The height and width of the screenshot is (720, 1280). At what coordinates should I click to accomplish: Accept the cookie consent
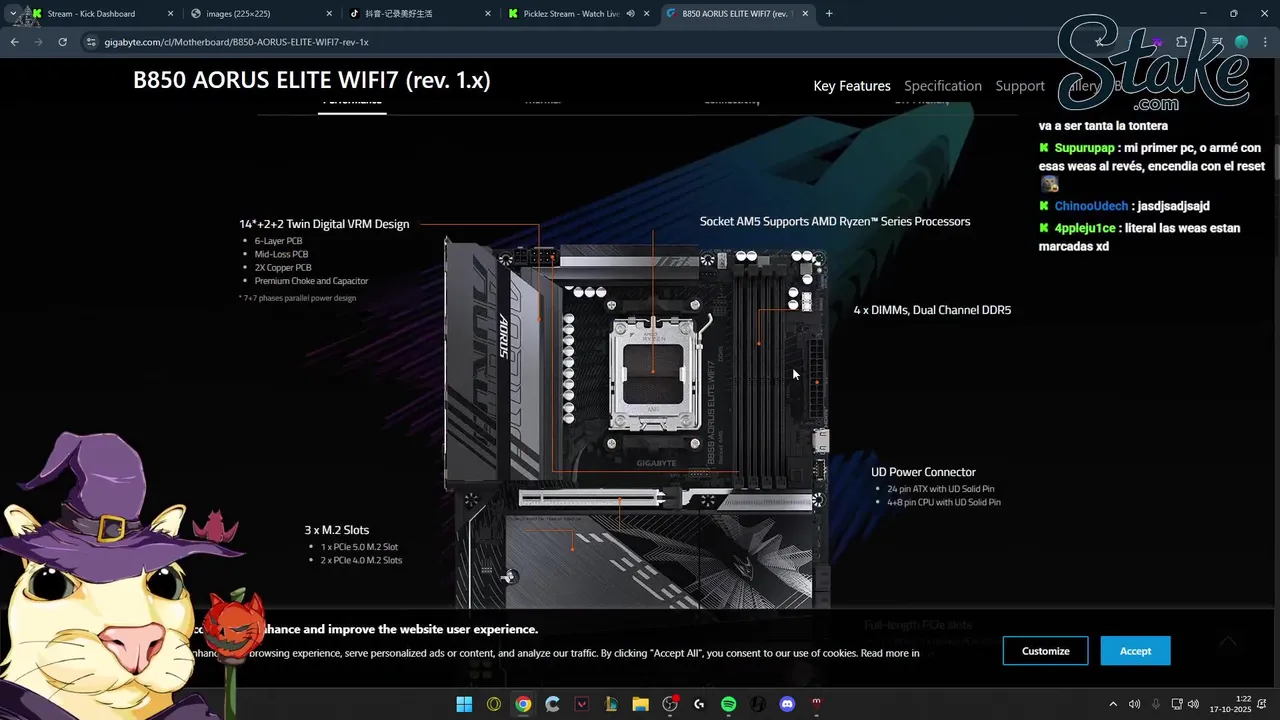[x=1135, y=651]
